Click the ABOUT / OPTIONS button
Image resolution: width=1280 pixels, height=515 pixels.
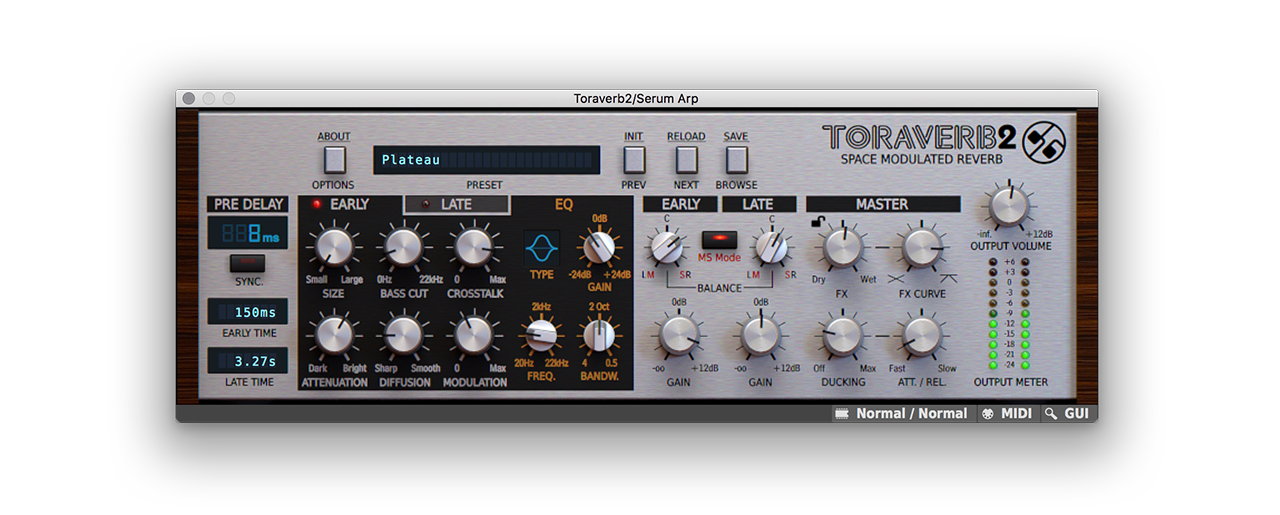334,160
